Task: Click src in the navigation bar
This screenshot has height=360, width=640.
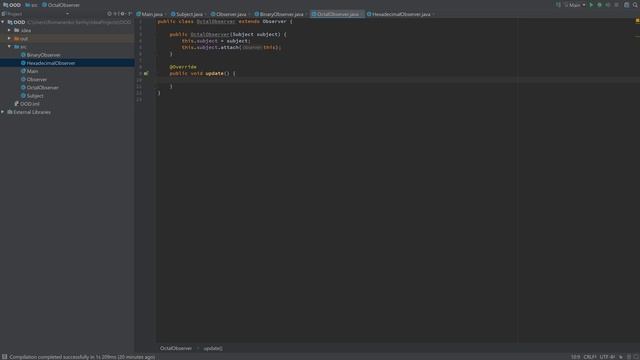Action: point(32,5)
